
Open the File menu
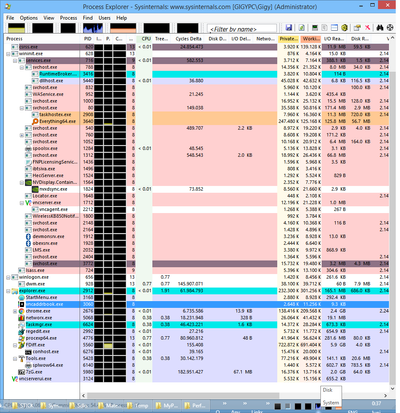(x=10, y=18)
